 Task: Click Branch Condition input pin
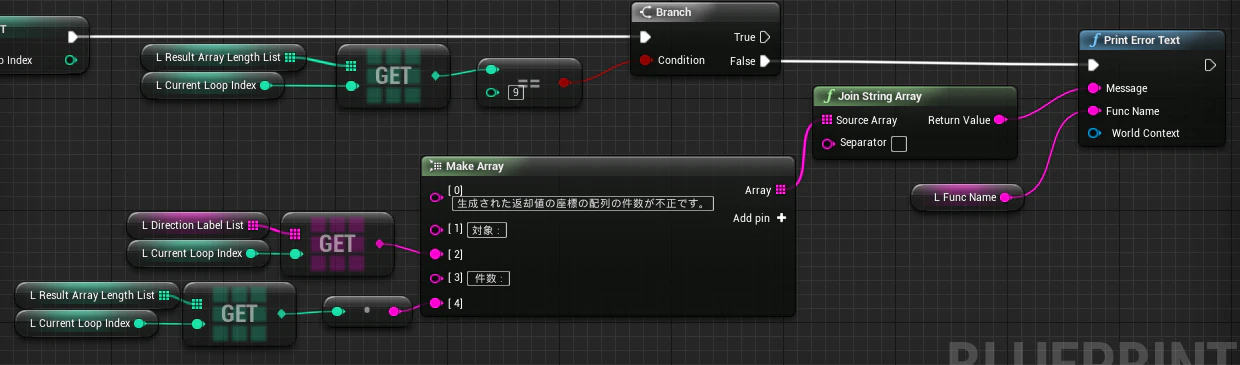point(645,60)
